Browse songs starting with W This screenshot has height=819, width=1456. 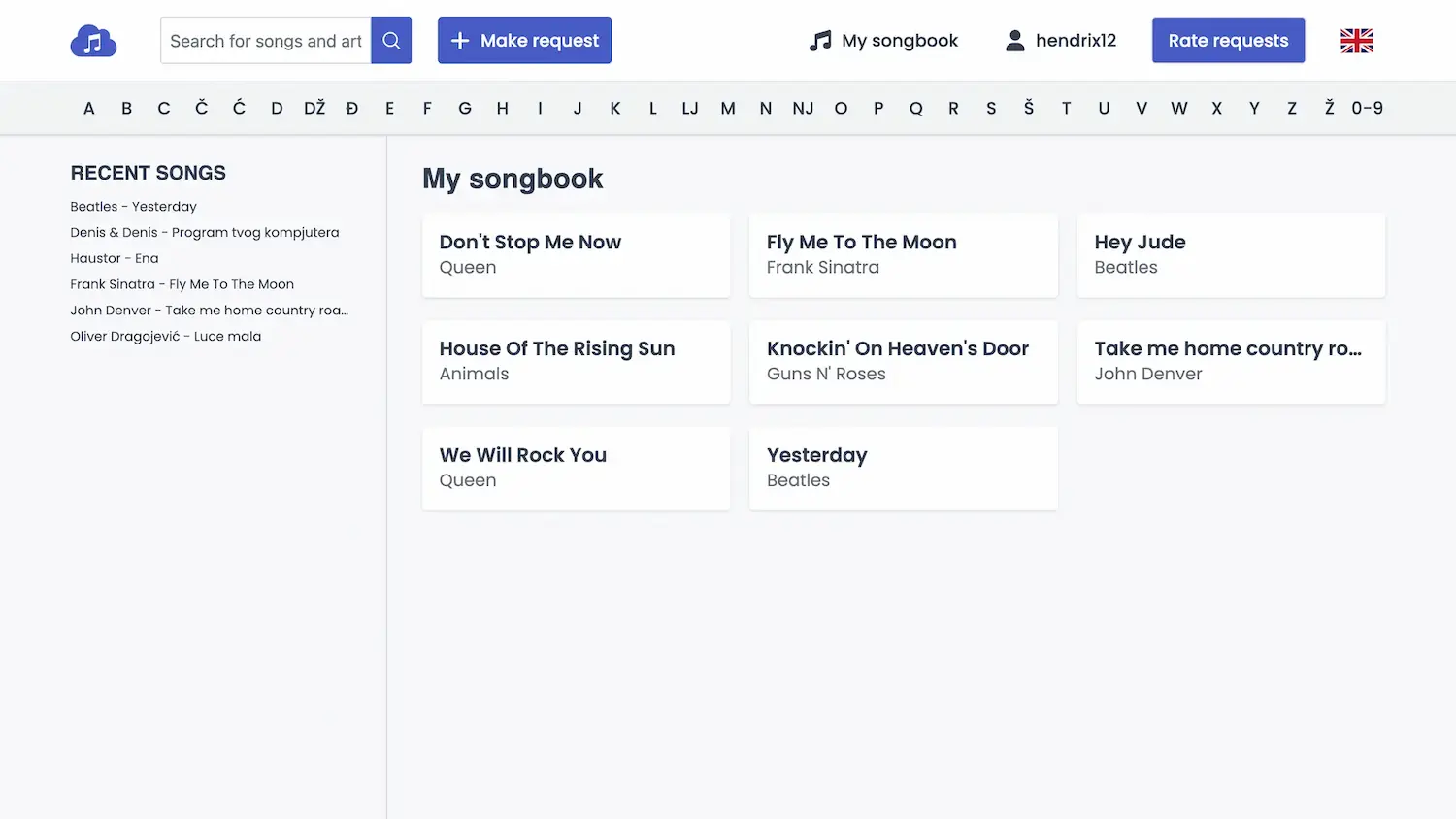click(x=1179, y=109)
